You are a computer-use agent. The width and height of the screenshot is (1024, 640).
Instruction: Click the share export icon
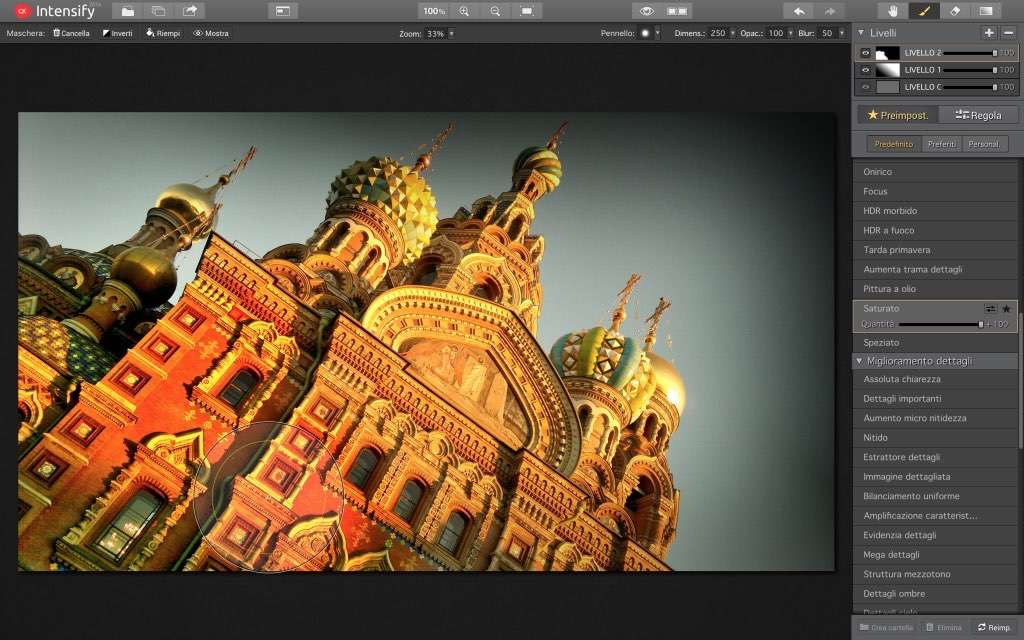(x=190, y=11)
